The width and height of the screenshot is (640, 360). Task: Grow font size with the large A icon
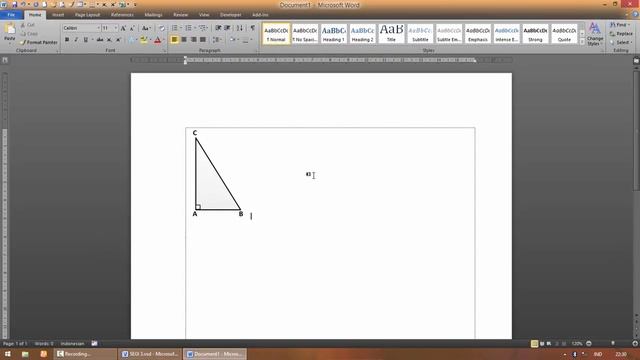(123, 28)
